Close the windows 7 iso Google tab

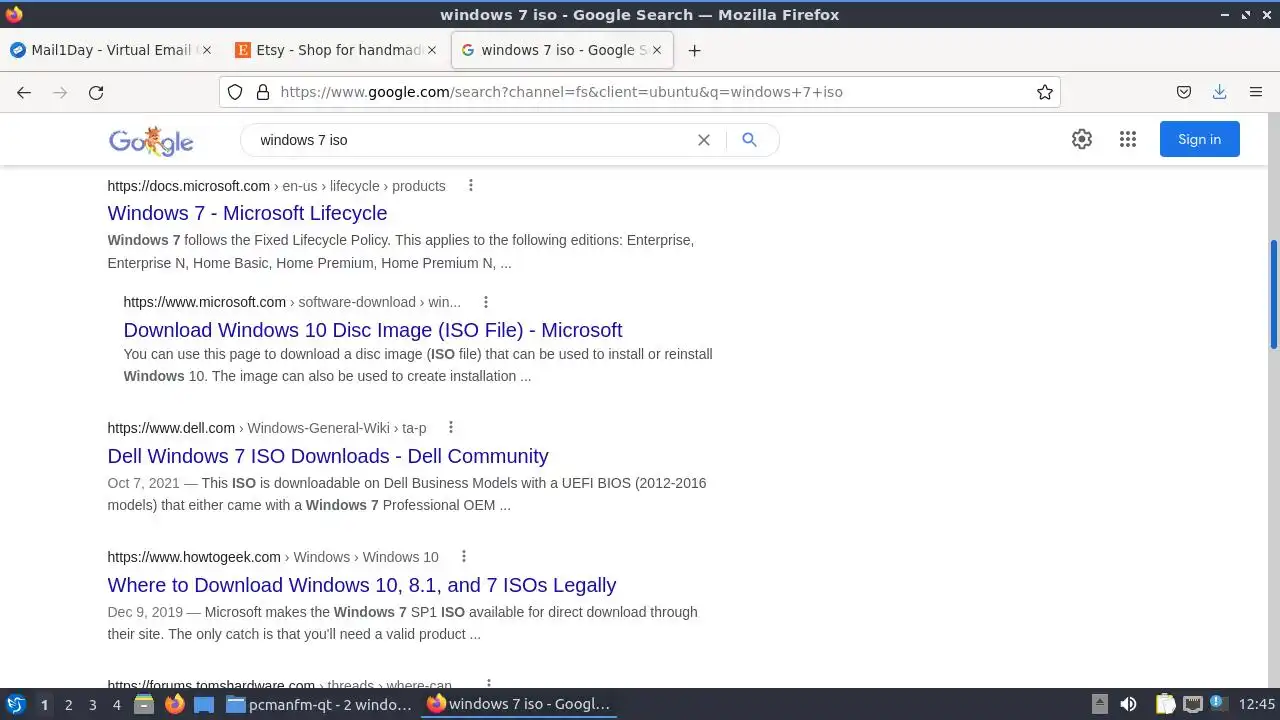(656, 50)
